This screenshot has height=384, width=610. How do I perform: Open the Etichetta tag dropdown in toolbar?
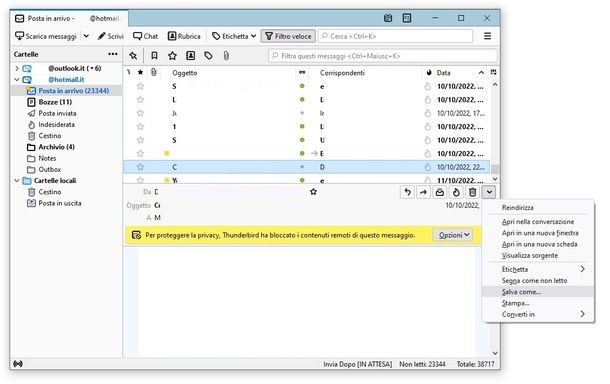coord(234,36)
